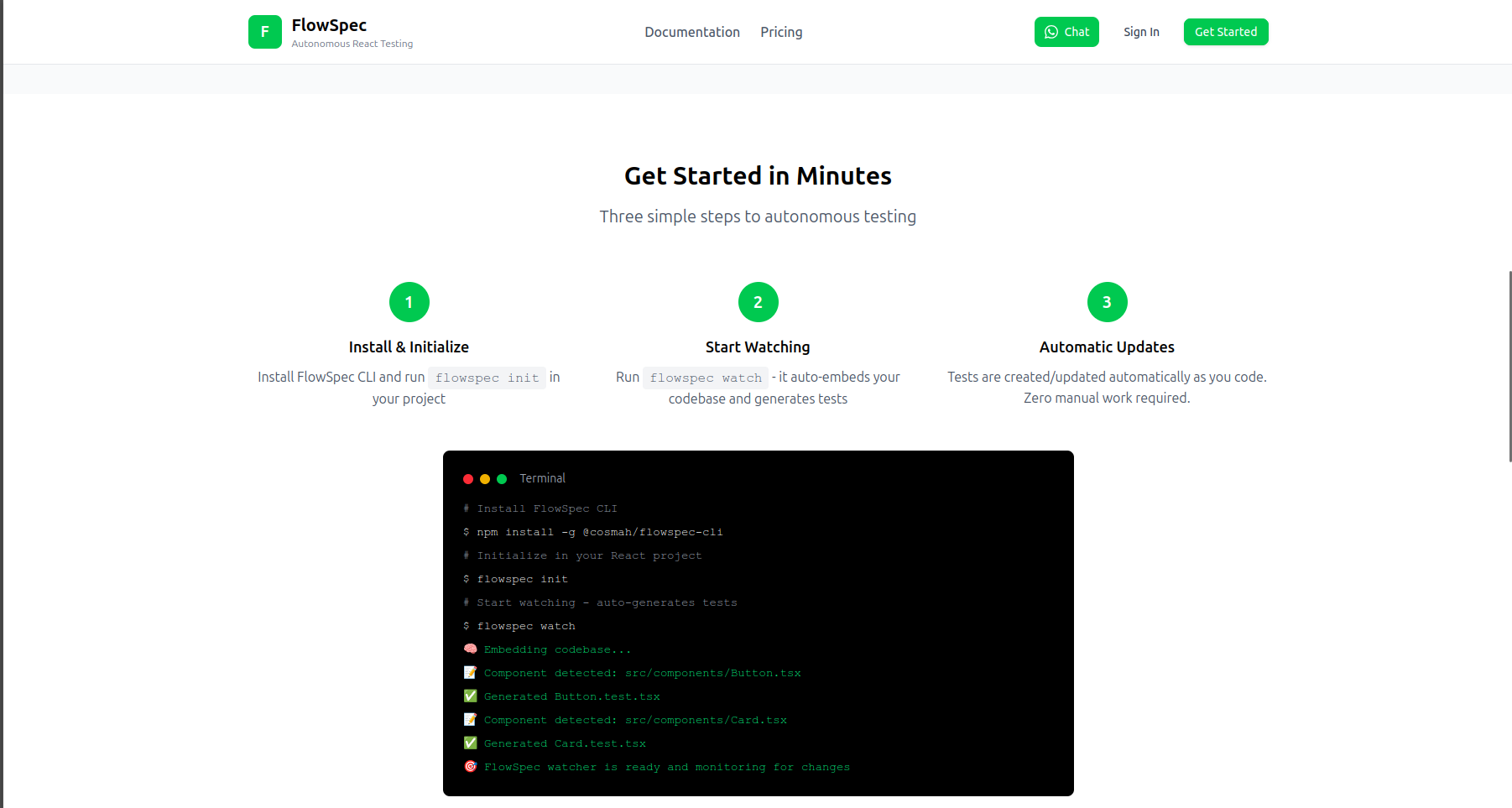Click the Get Started in Minutes heading
The height and width of the screenshot is (808, 1512).
(x=758, y=176)
